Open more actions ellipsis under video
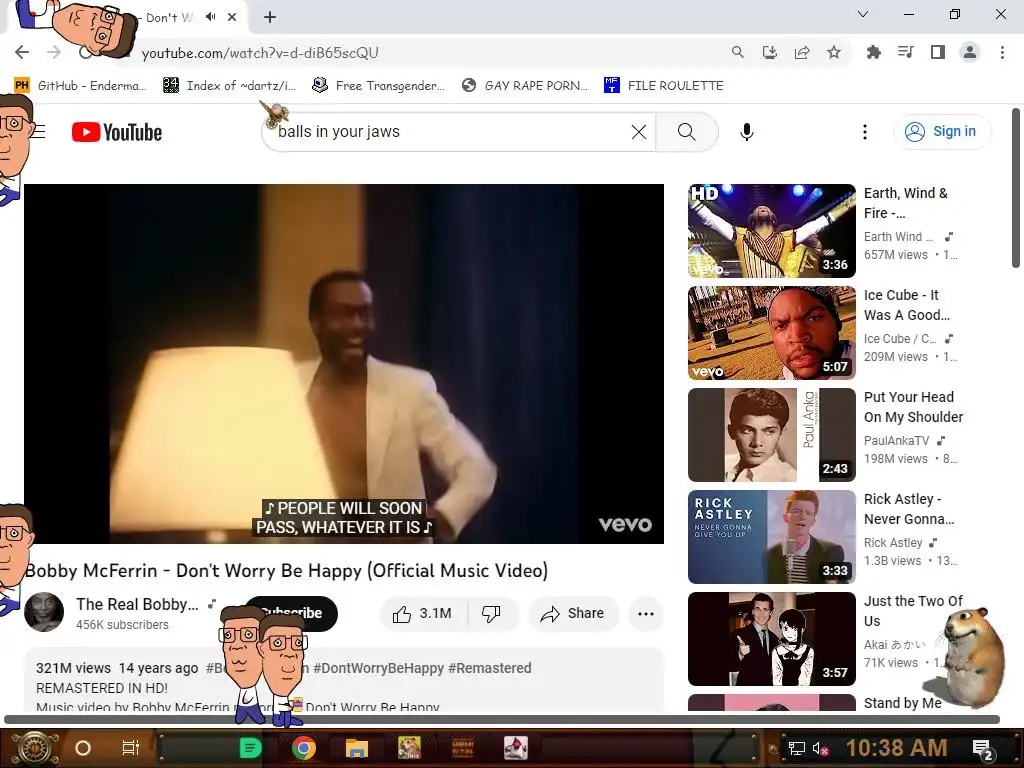This screenshot has height=768, width=1024. click(x=646, y=614)
